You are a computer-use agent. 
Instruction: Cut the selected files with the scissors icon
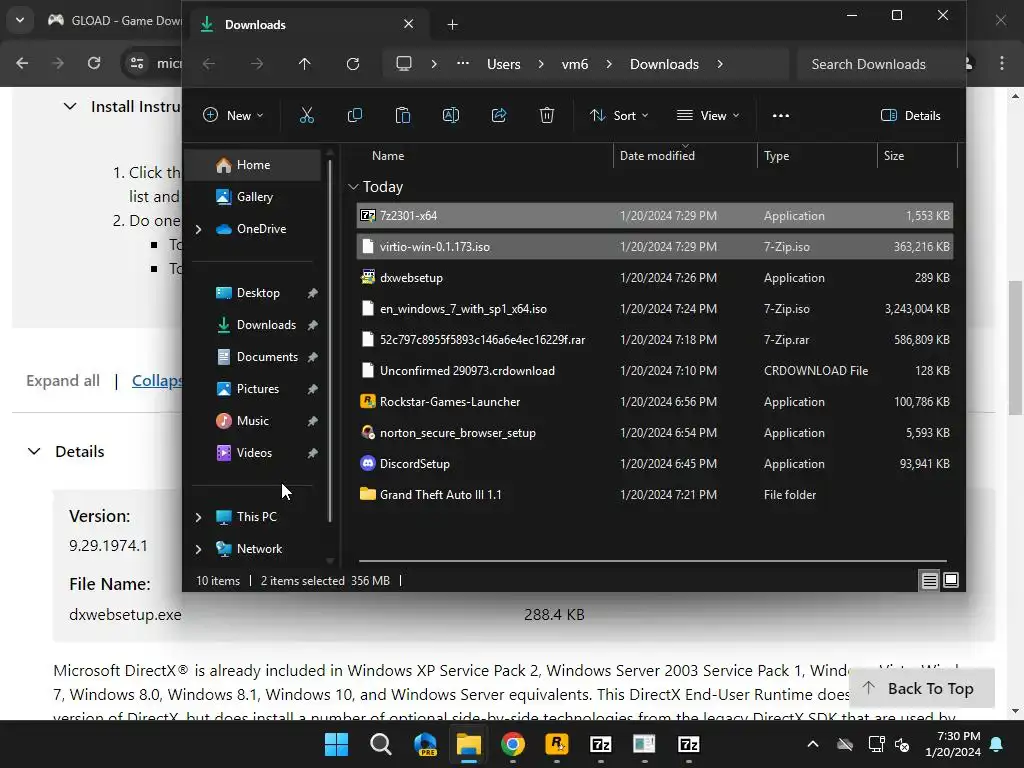[306, 116]
